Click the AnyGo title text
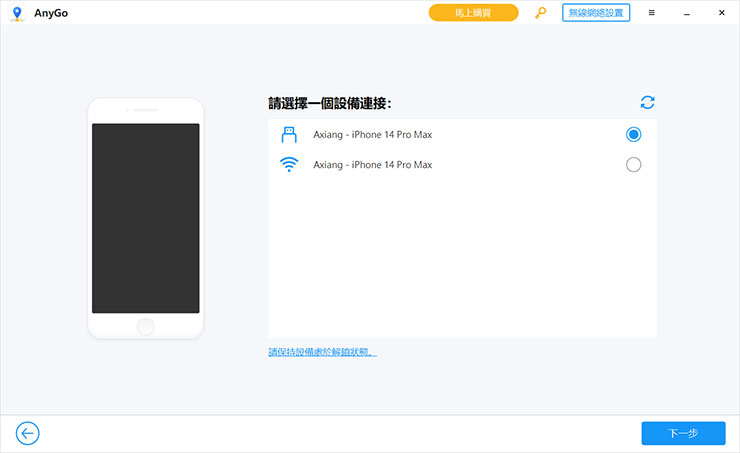The width and height of the screenshot is (740, 453). click(51, 13)
